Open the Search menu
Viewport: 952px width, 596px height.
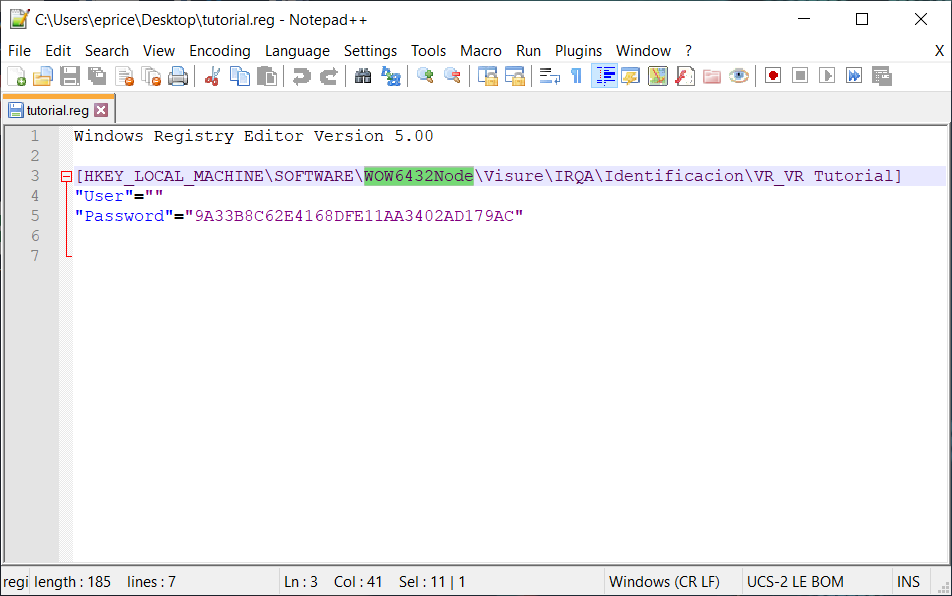[x=107, y=51]
